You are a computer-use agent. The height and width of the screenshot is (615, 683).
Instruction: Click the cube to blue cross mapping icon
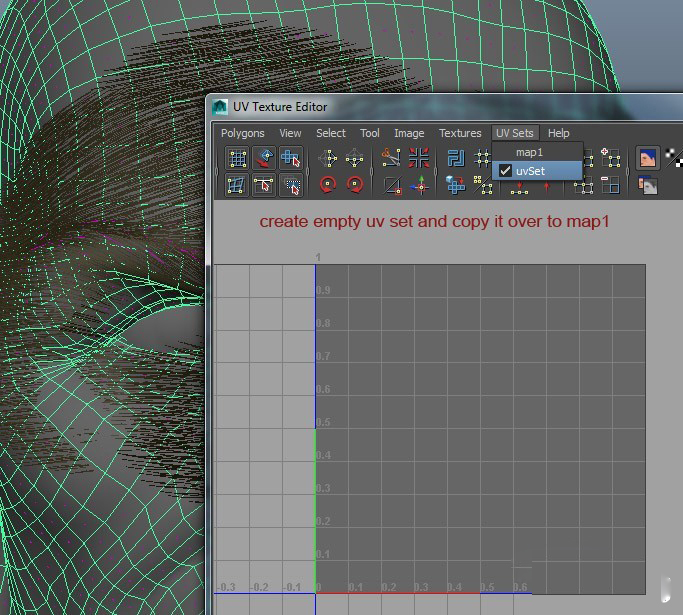coord(456,185)
